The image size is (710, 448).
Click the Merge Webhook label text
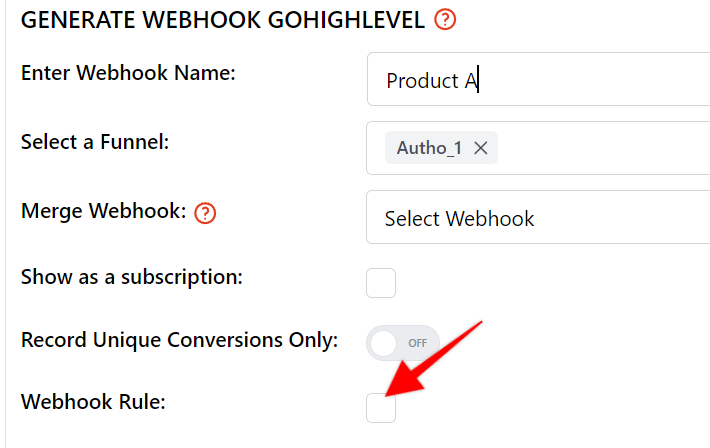104,211
